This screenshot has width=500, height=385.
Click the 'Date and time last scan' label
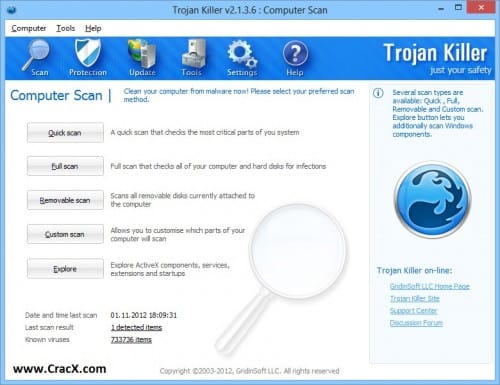61,315
